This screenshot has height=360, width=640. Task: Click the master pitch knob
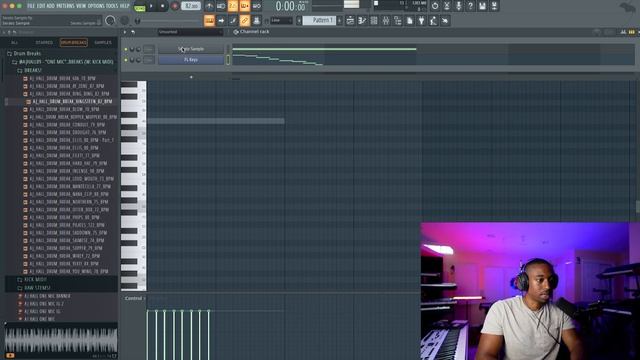coord(124,20)
